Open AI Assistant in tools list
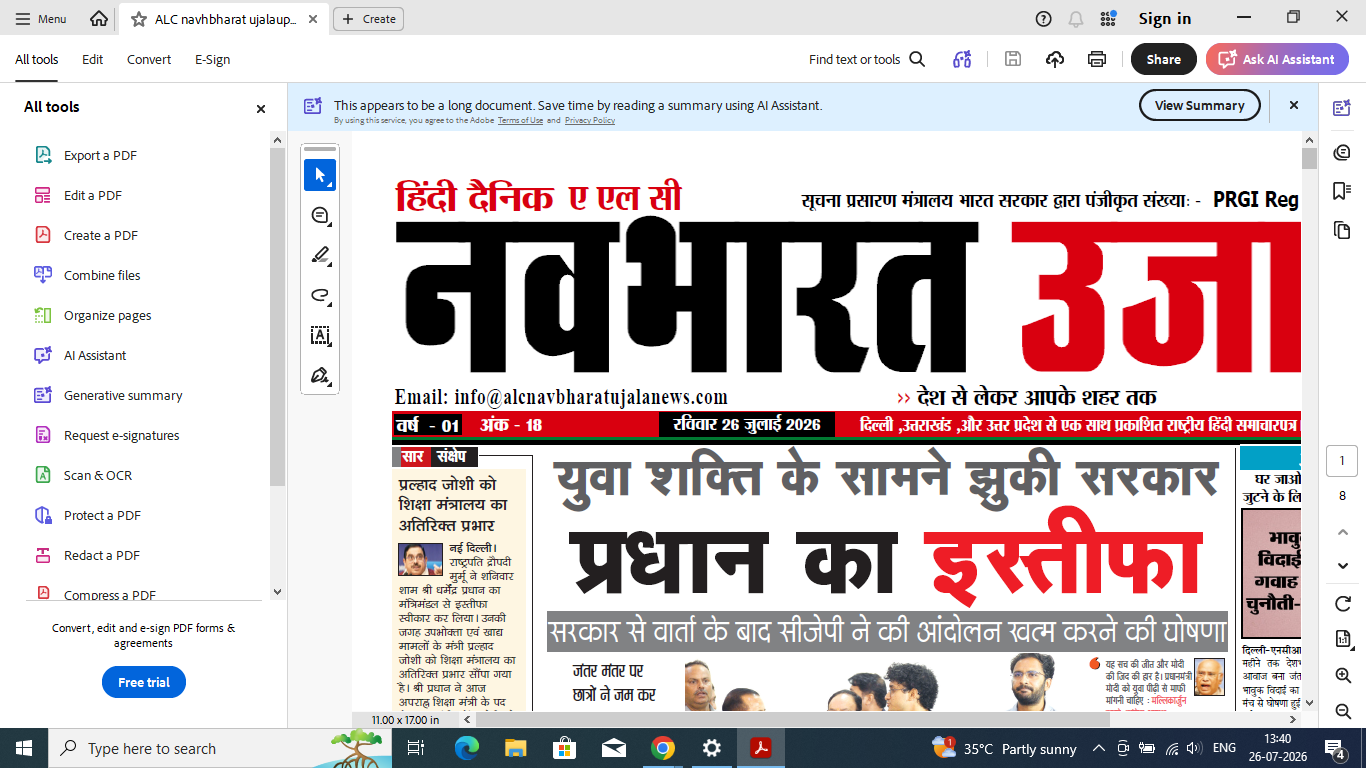Image resolution: width=1366 pixels, height=768 pixels. (x=95, y=355)
